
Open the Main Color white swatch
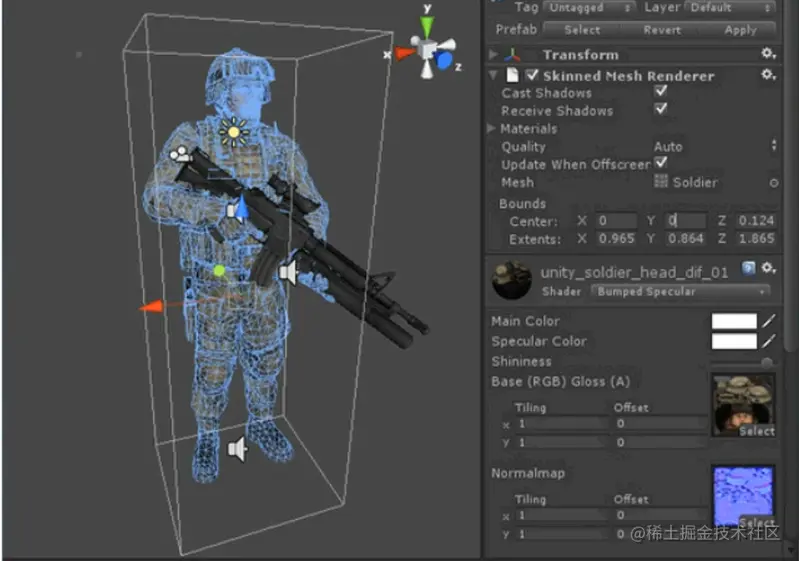734,321
